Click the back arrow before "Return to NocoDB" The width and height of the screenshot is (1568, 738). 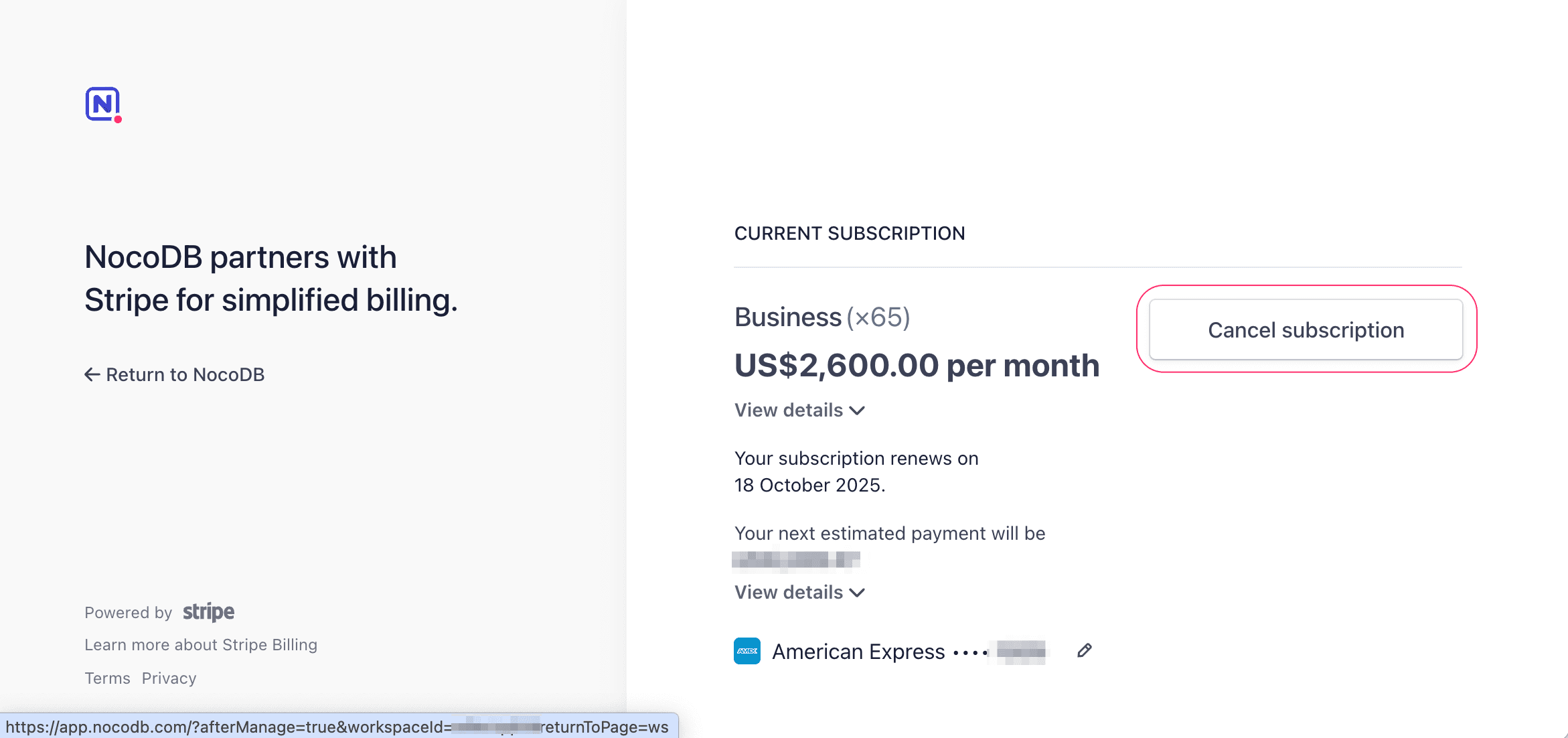click(x=92, y=374)
